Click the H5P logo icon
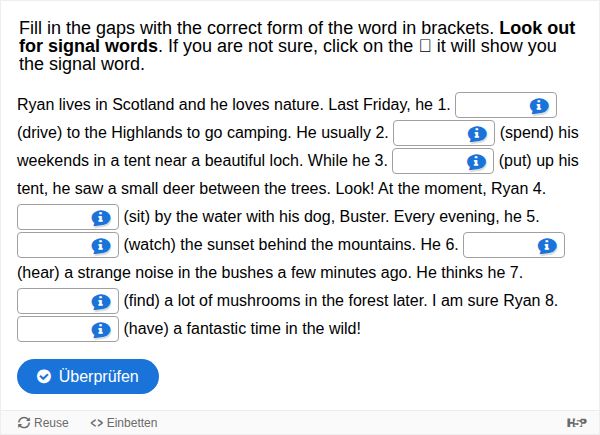The image size is (600, 435). [576, 423]
